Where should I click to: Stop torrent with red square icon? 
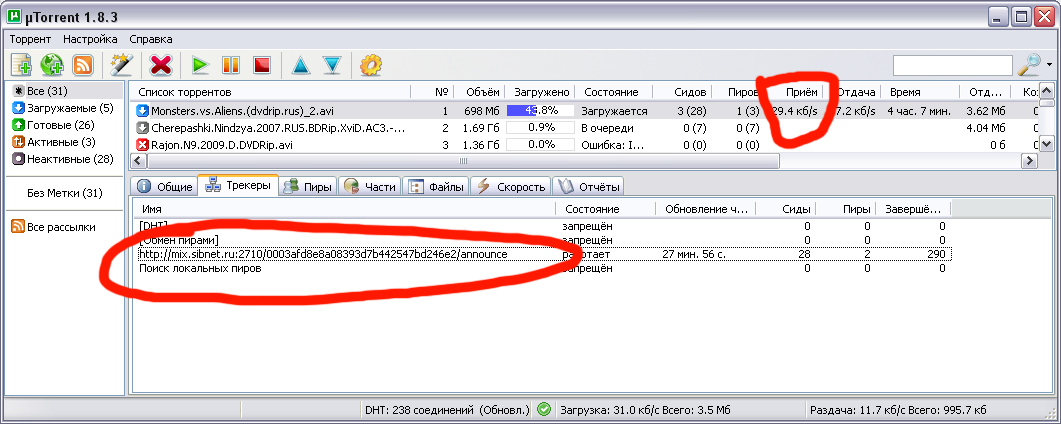point(261,65)
